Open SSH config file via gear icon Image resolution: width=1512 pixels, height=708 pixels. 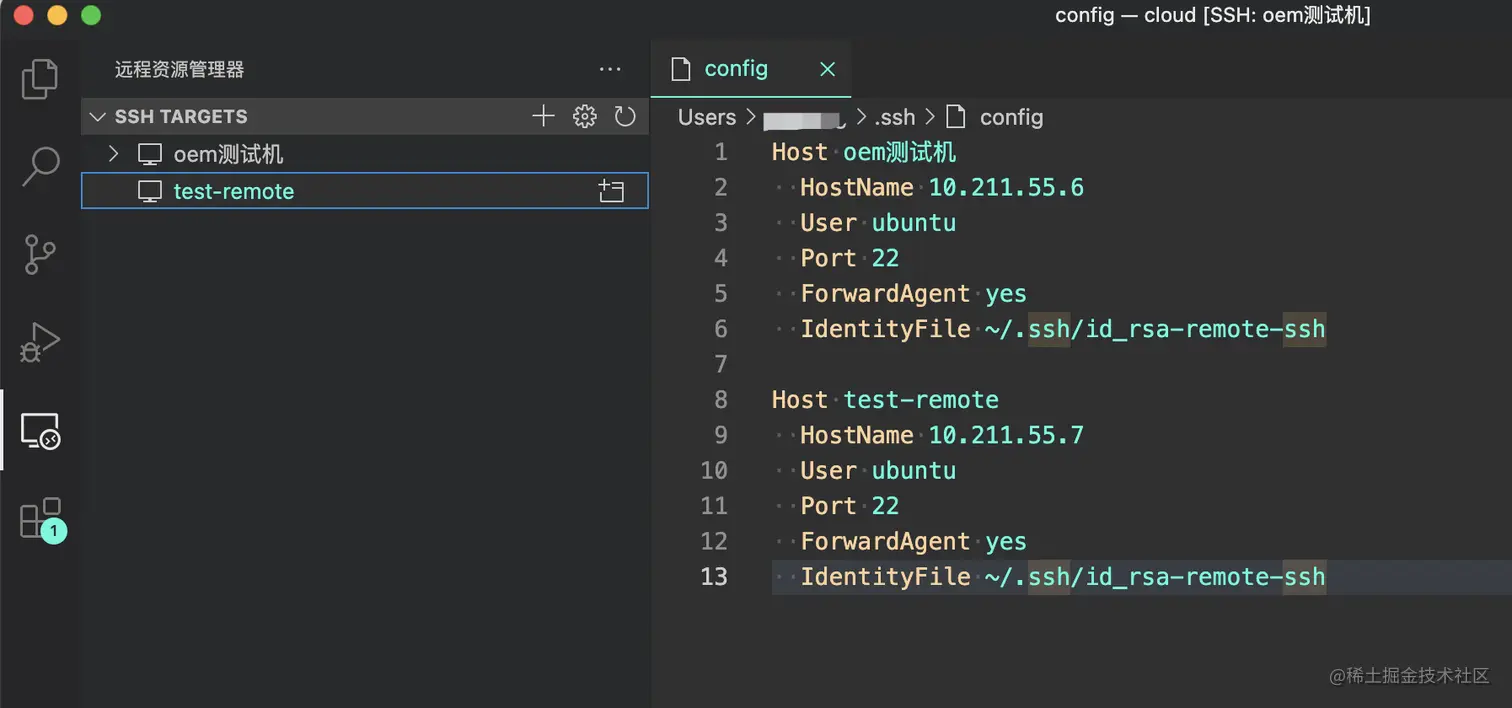584,117
